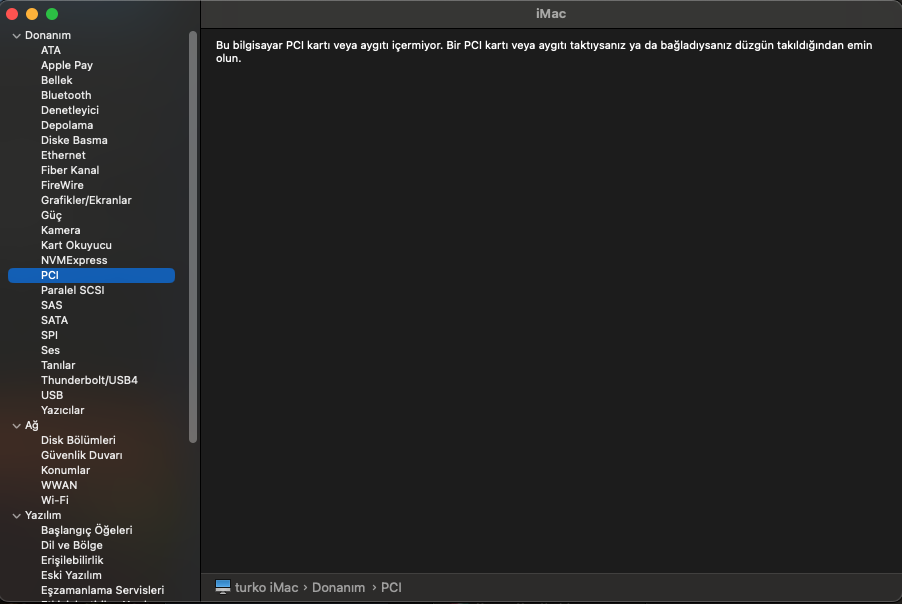902x604 pixels.
Task: Select Bluetooth in the sidebar
Action: pos(66,95)
